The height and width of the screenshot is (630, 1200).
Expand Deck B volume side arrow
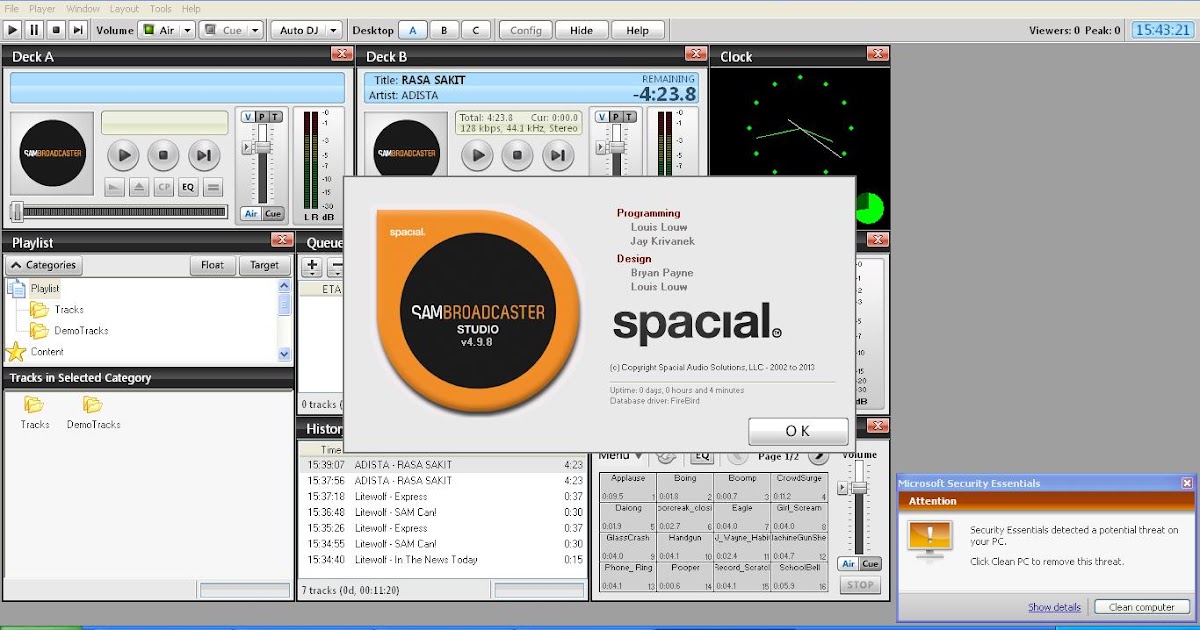pos(600,148)
